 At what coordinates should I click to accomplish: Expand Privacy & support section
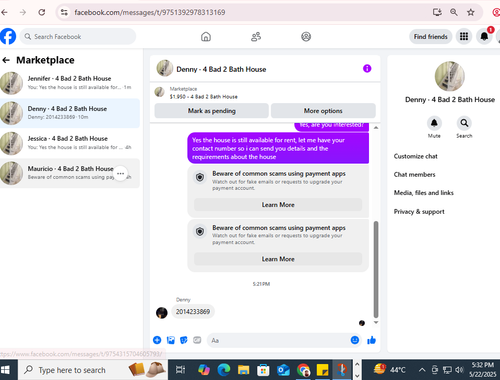click(x=419, y=212)
